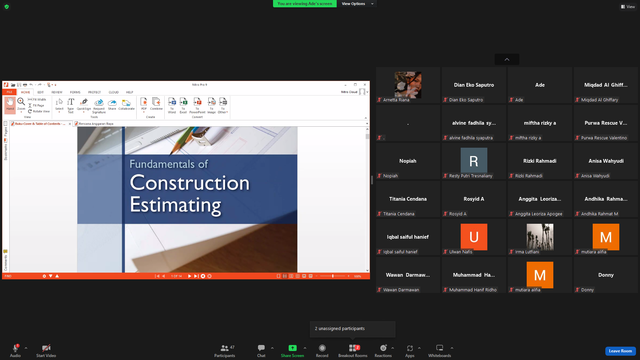Image resolution: width=640 pixels, height=360 pixels.
Task: Click the print icon in quick access toolbar
Action: coord(25,85)
